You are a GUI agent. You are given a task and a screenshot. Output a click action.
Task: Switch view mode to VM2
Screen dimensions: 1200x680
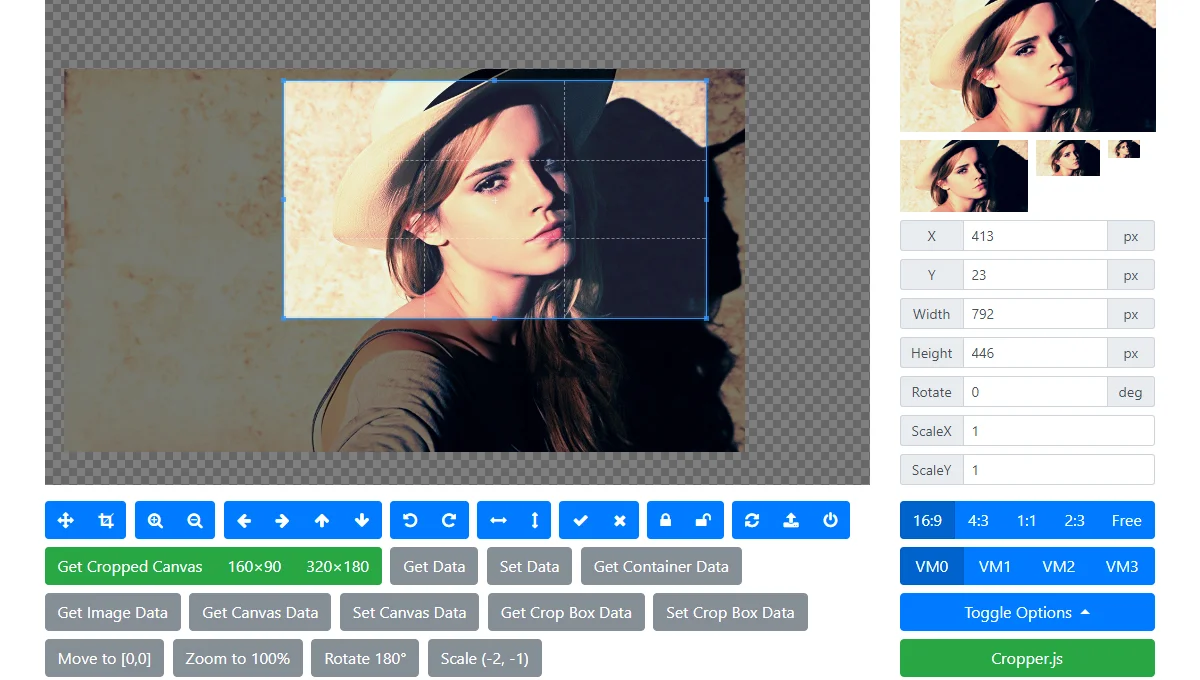(1058, 566)
